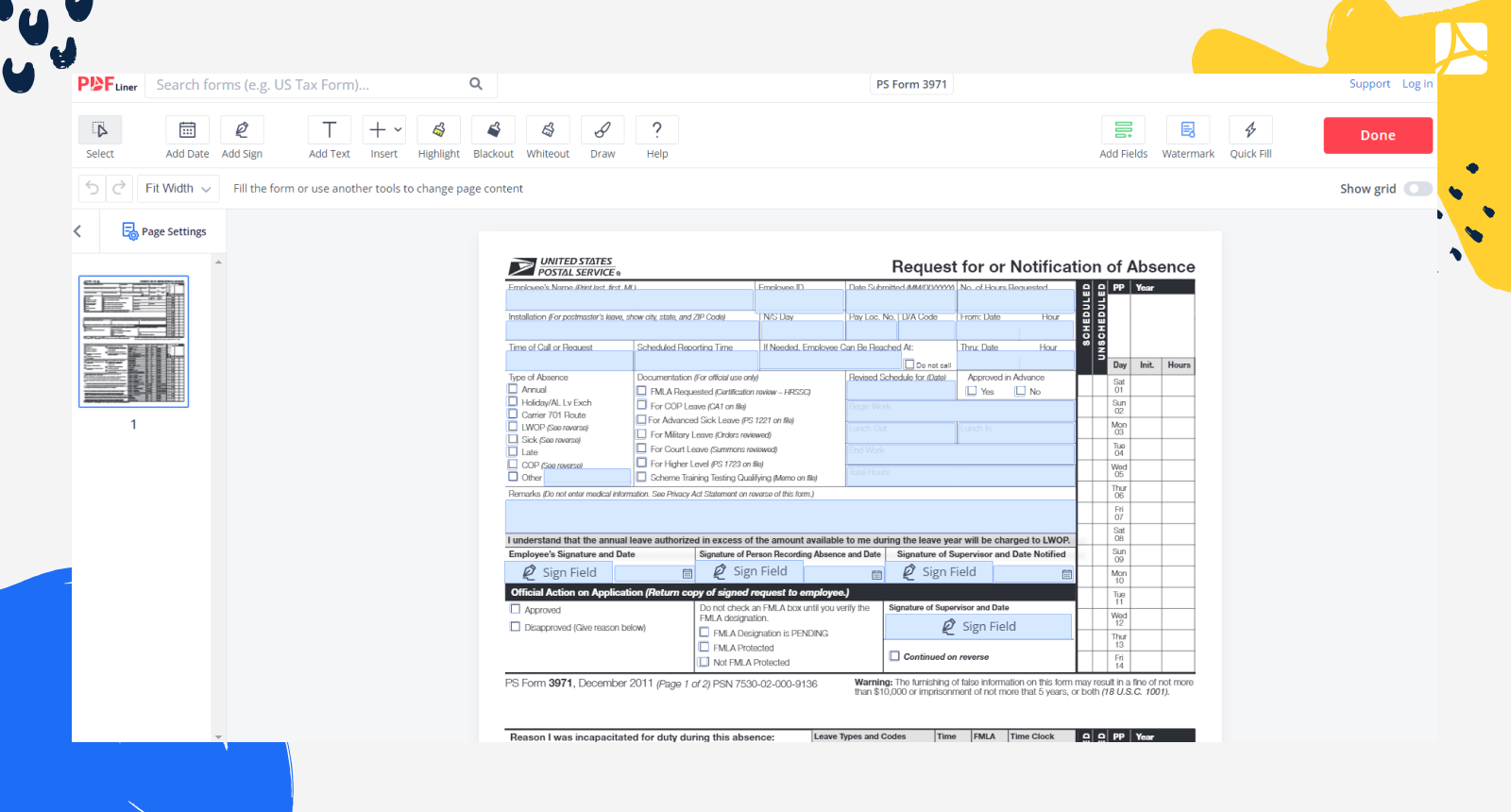Click the Search forms input field

(310, 85)
